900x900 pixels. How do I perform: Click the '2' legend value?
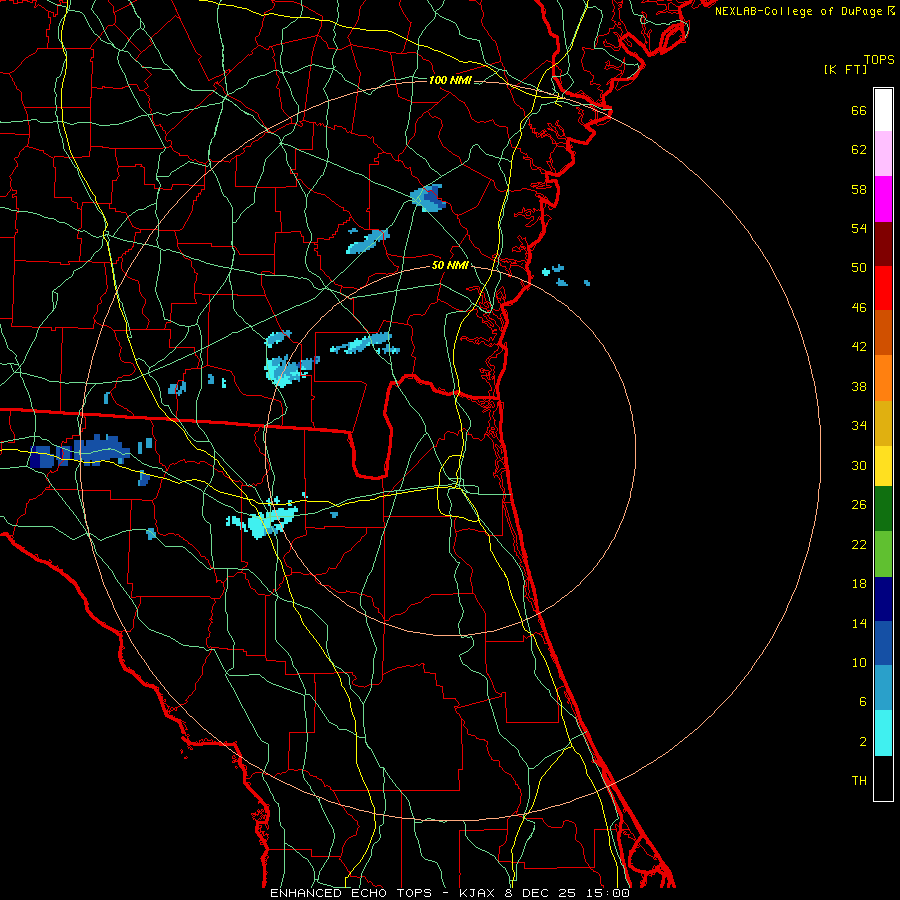point(863,742)
